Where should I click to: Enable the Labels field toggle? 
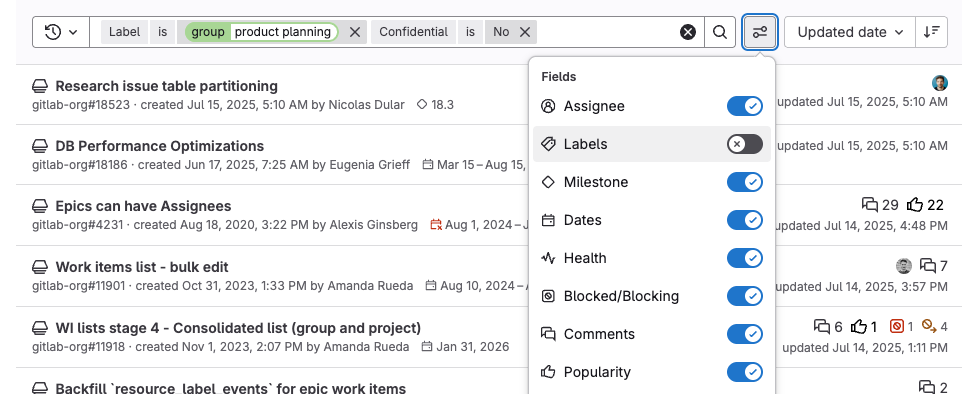pos(745,144)
